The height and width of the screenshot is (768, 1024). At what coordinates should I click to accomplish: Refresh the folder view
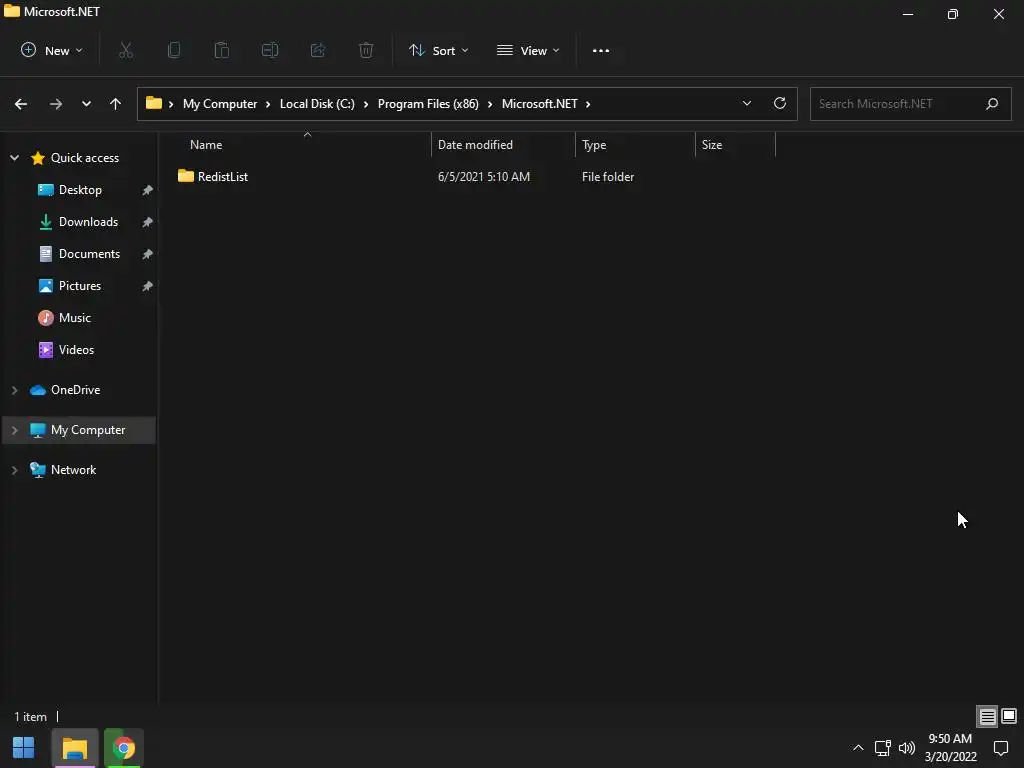coord(780,103)
